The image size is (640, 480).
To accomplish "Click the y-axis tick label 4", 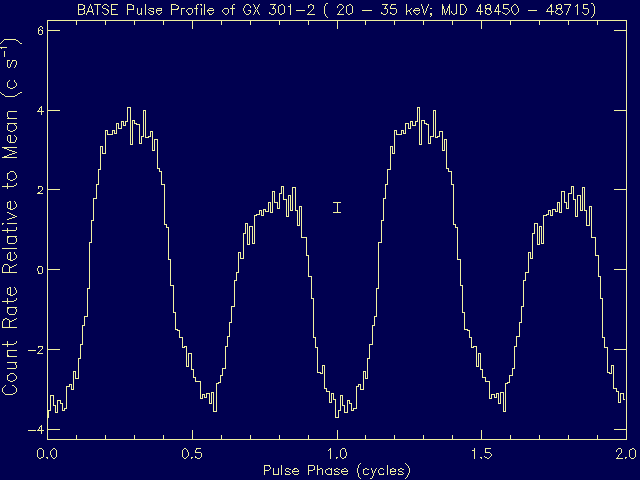I will (x=38, y=110).
